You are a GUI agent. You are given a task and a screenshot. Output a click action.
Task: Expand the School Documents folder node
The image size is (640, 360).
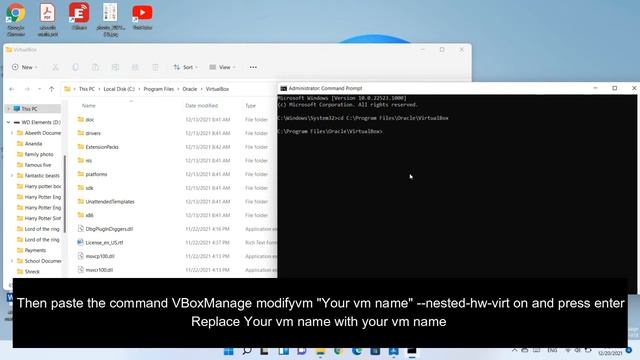coord(12,261)
